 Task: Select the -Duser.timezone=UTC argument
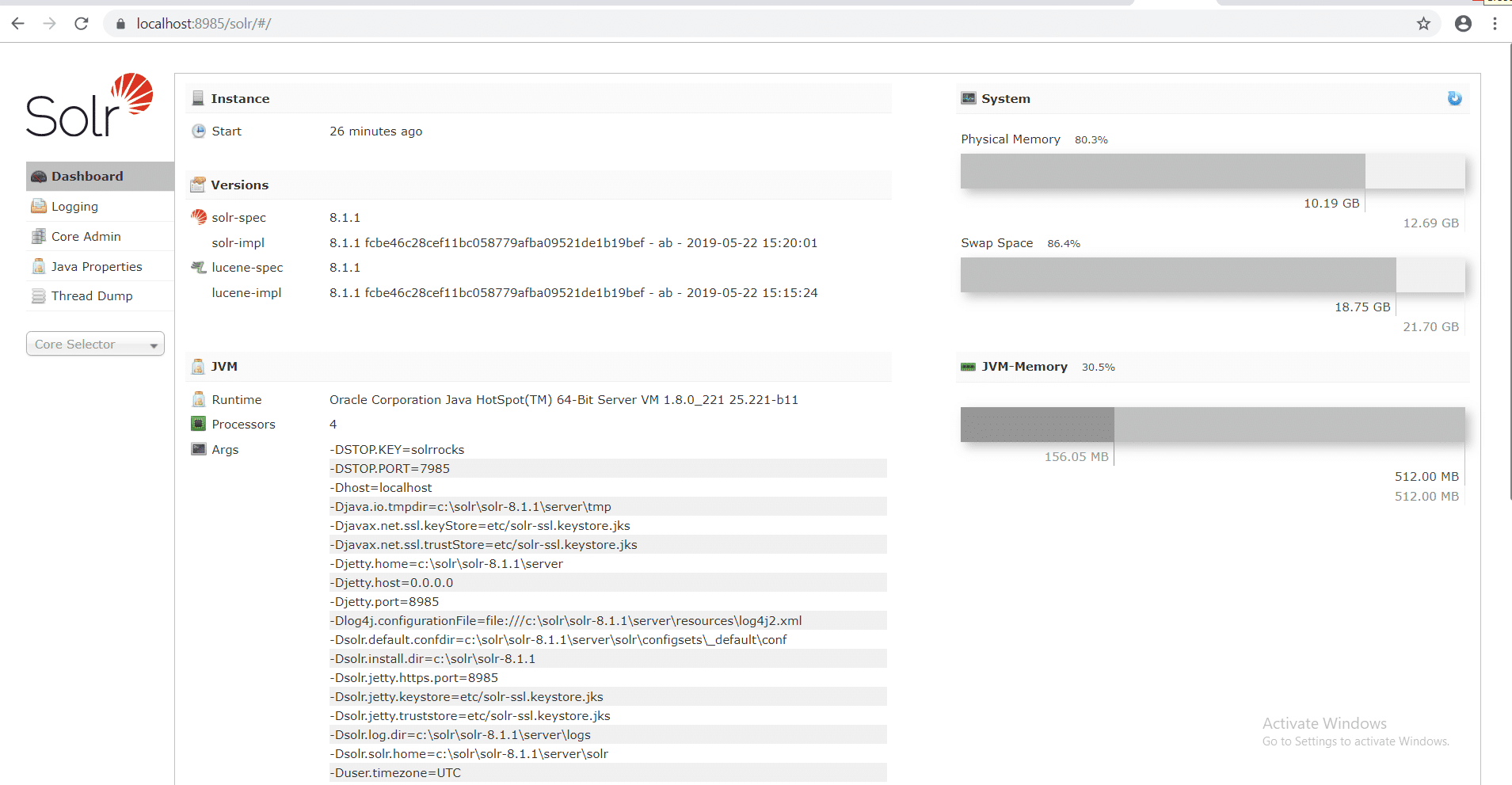coord(395,773)
